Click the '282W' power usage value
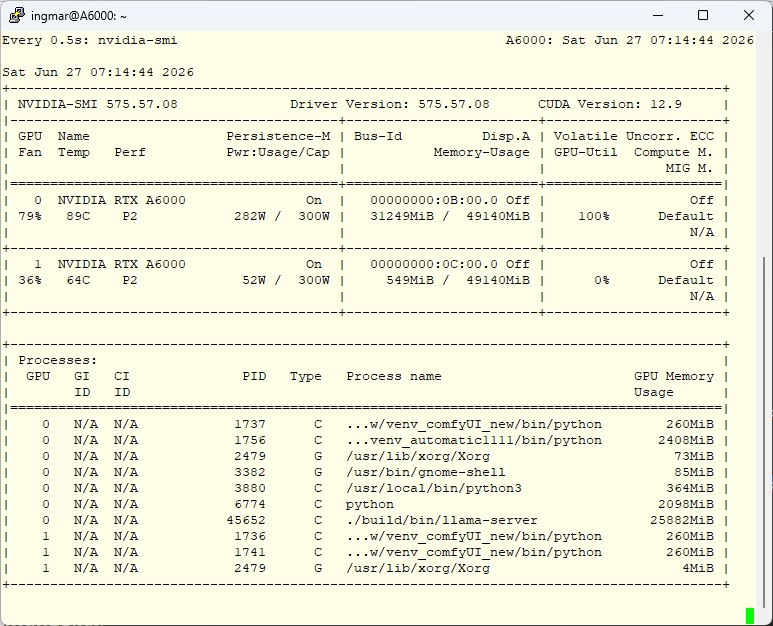 click(x=250, y=216)
